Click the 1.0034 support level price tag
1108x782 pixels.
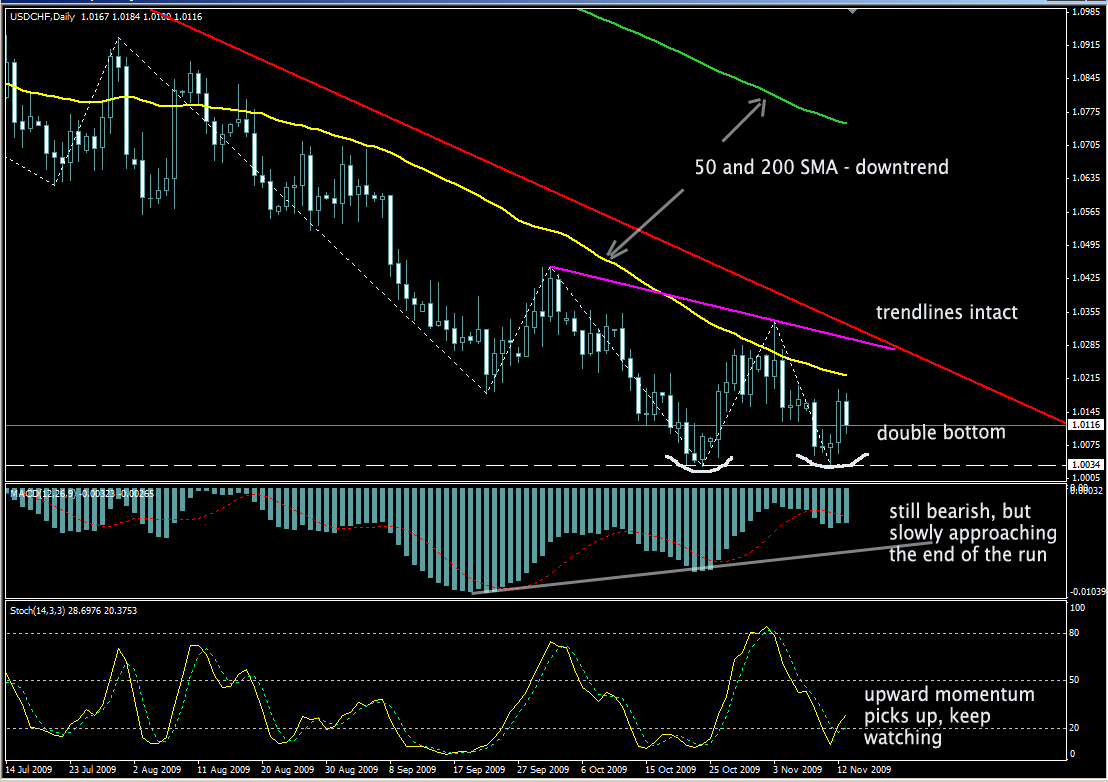coord(1085,465)
